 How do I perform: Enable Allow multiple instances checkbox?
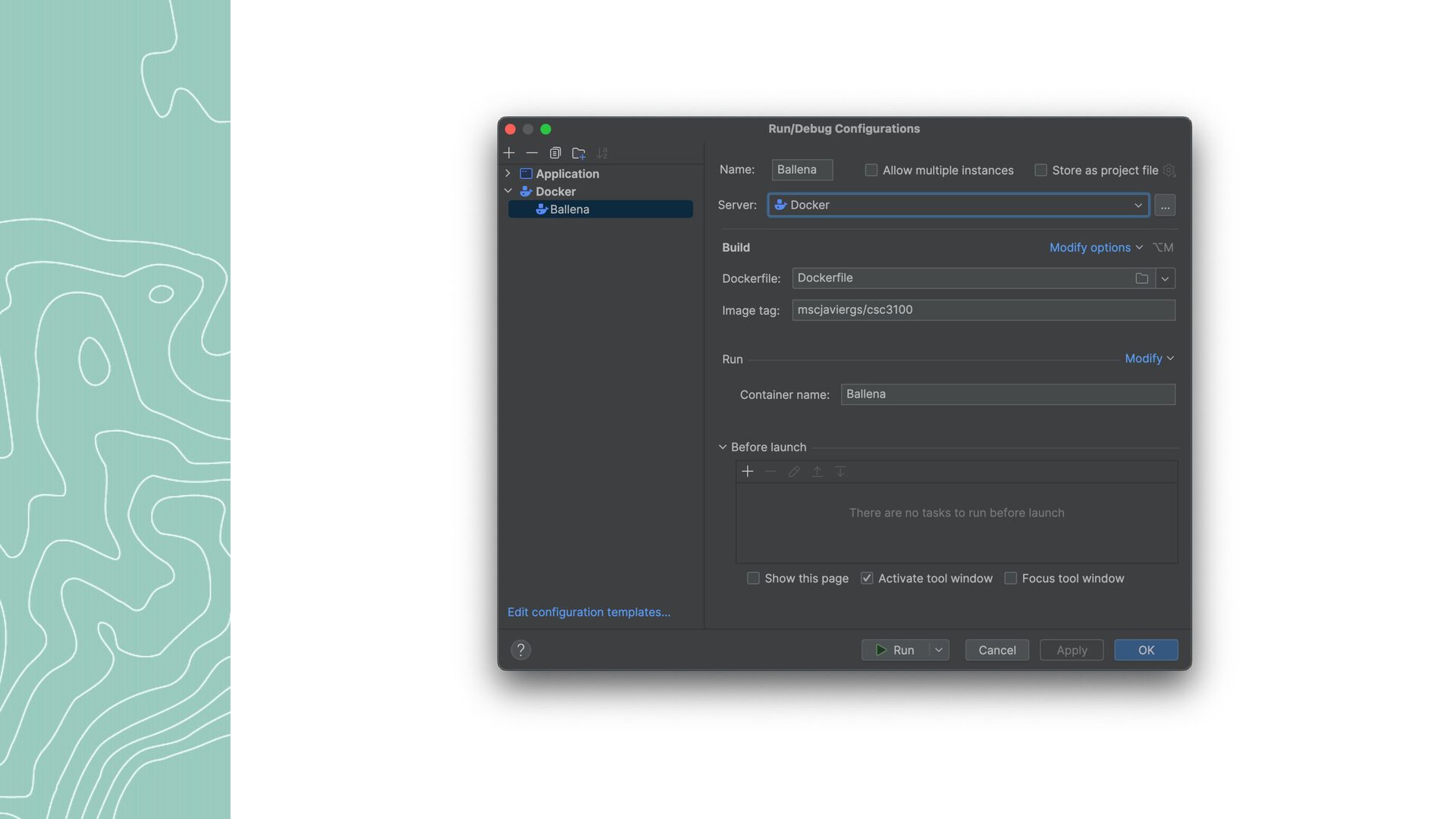pos(871,171)
